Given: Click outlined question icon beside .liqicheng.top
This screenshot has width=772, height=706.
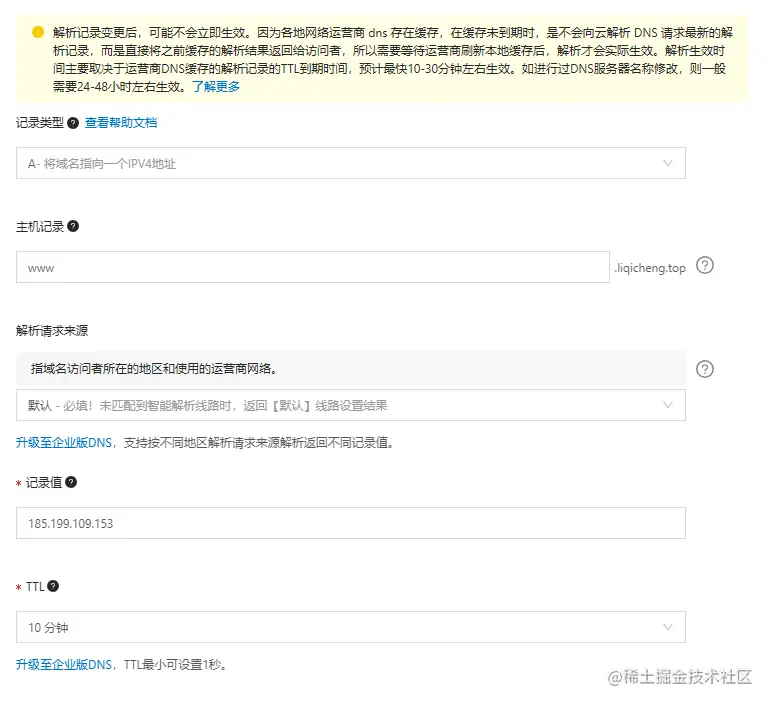Looking at the screenshot, I should (x=705, y=266).
